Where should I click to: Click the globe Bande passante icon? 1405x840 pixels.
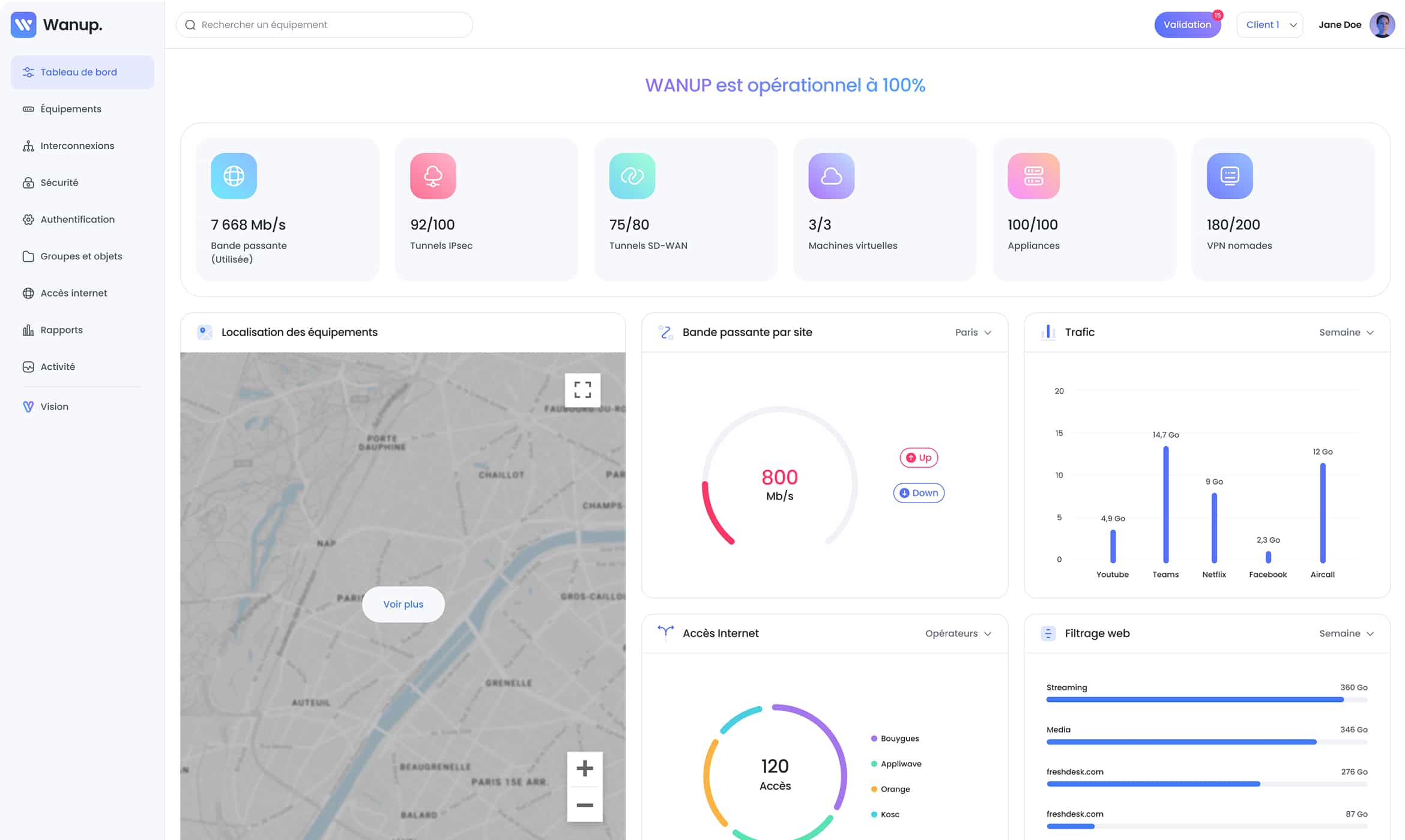[234, 176]
